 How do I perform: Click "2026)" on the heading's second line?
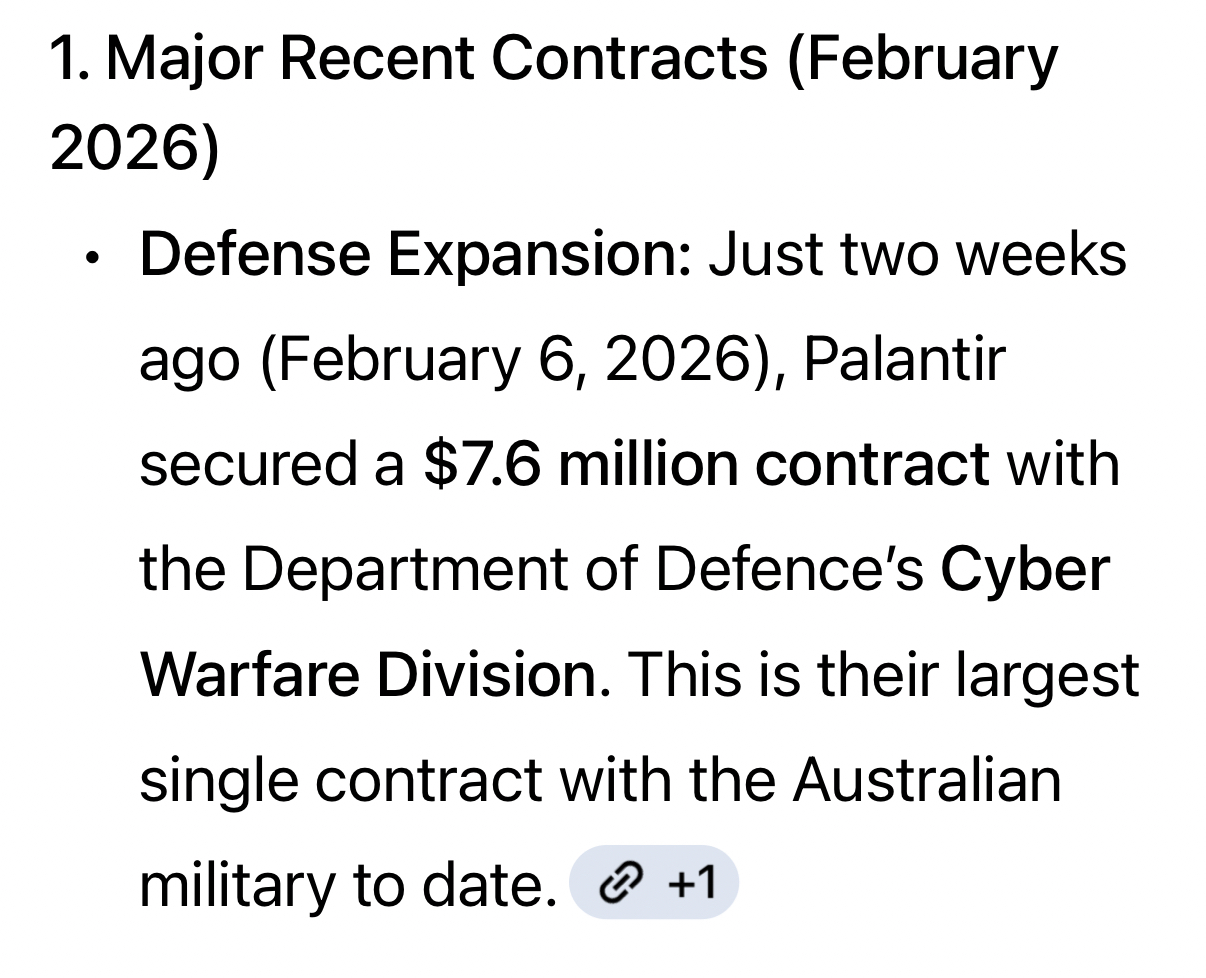point(133,149)
